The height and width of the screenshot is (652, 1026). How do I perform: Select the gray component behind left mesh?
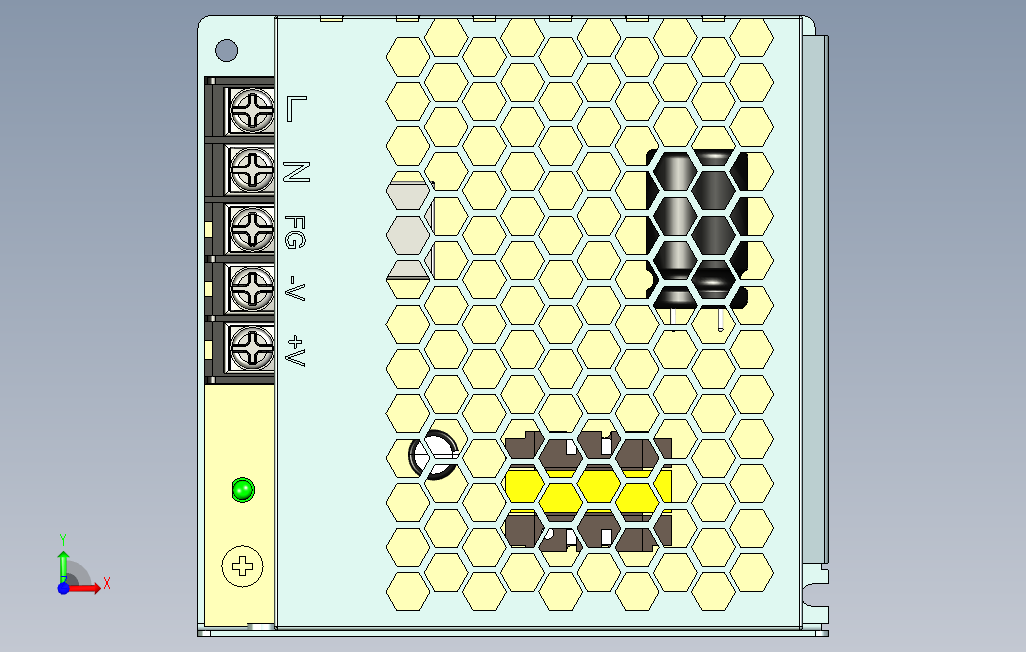410,230
